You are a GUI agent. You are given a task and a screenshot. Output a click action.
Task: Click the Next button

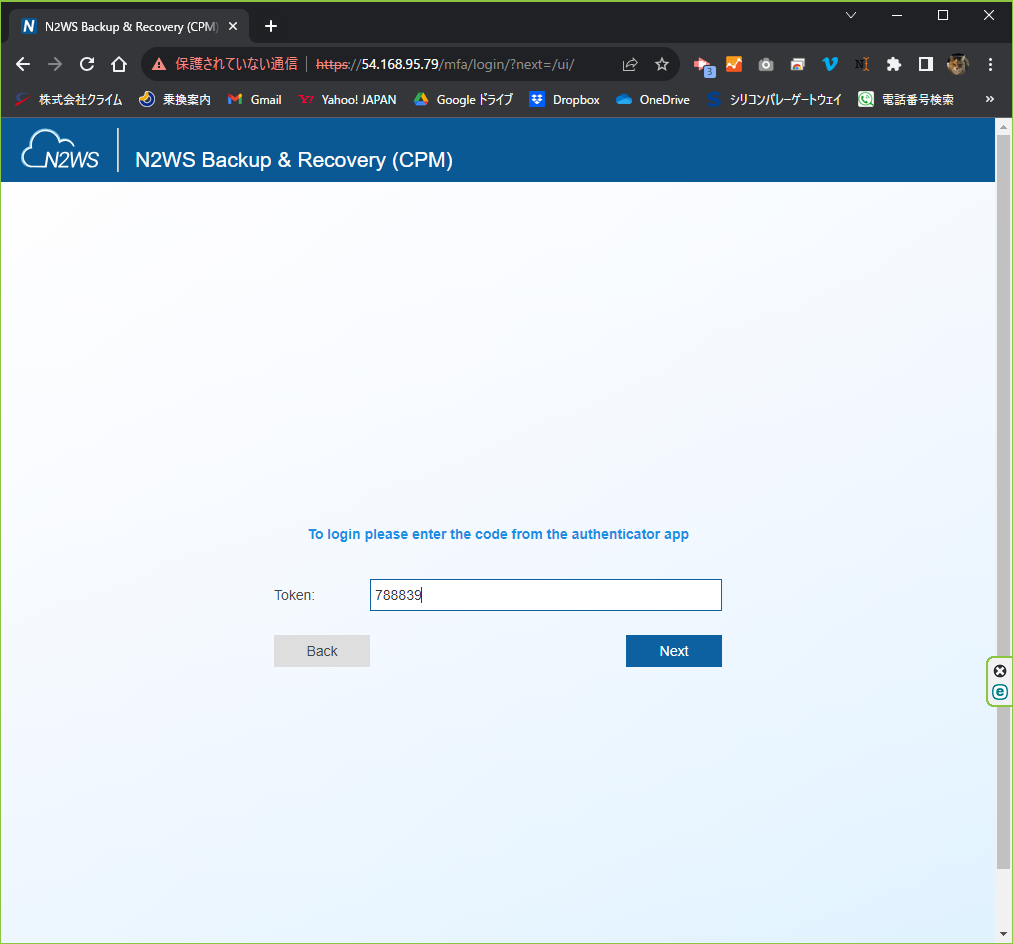(x=674, y=651)
